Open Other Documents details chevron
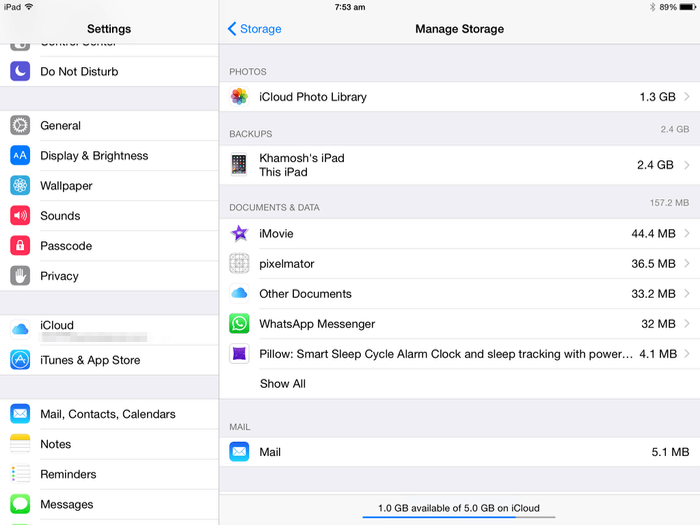This screenshot has height=525, width=700. coord(687,293)
